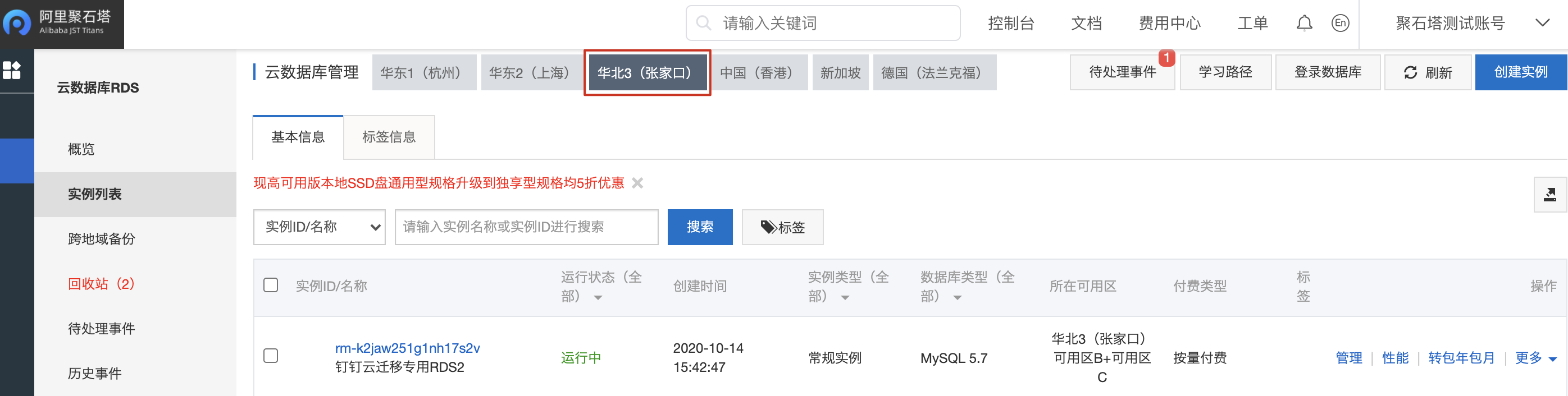The width and height of the screenshot is (1568, 396).
Task: Open the 更多 actions dropdown
Action: (x=1536, y=358)
